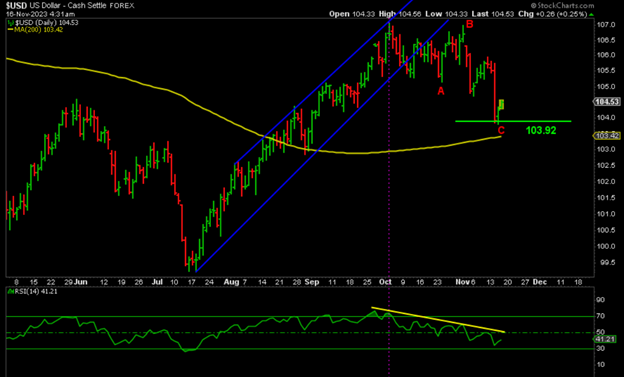Click the 105.0 price axis label
The height and width of the screenshot is (377, 624).
(x=606, y=87)
